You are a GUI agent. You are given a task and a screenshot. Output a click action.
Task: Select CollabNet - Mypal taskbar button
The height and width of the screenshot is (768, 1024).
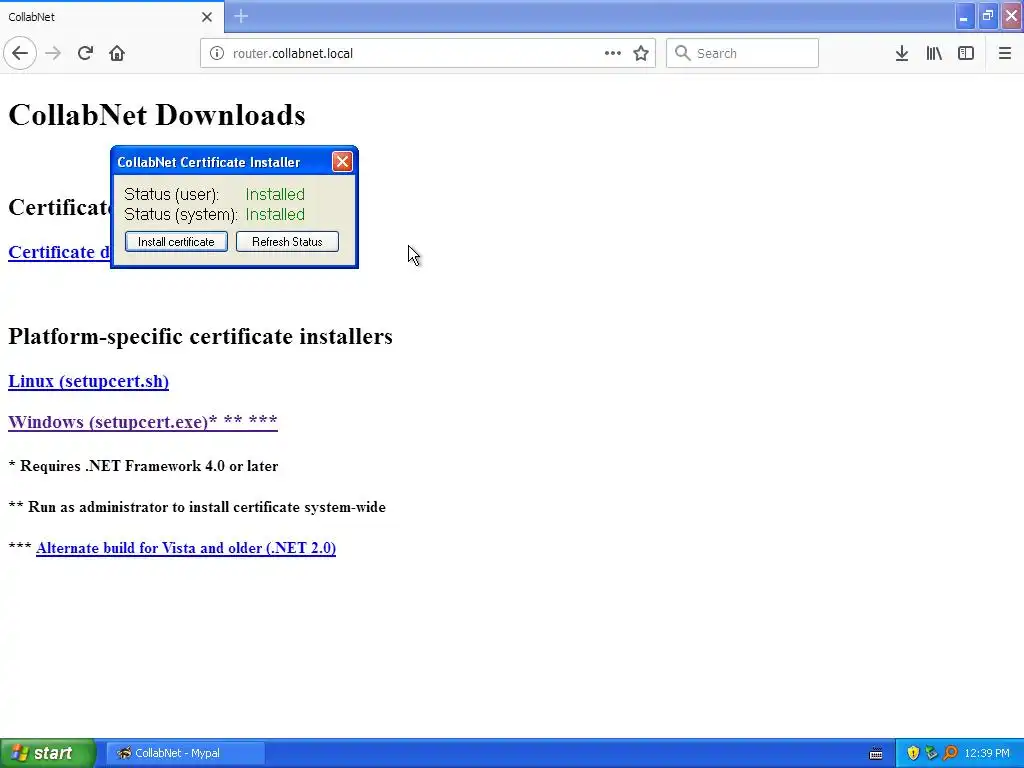[x=185, y=753]
